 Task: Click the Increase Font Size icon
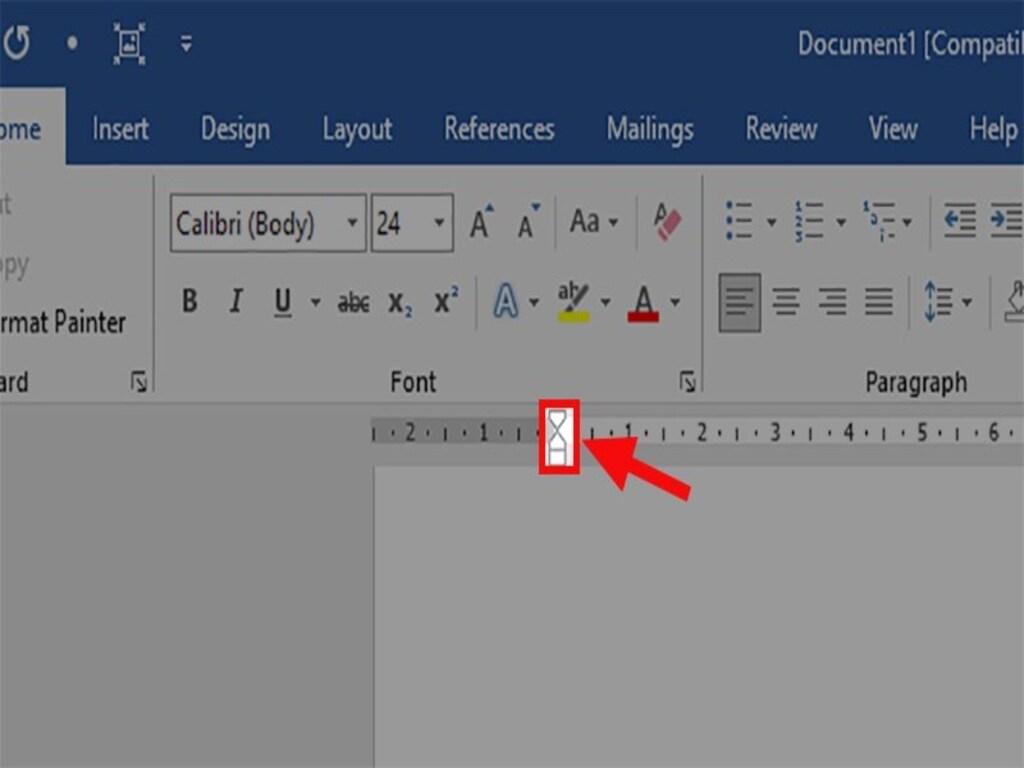[482, 222]
